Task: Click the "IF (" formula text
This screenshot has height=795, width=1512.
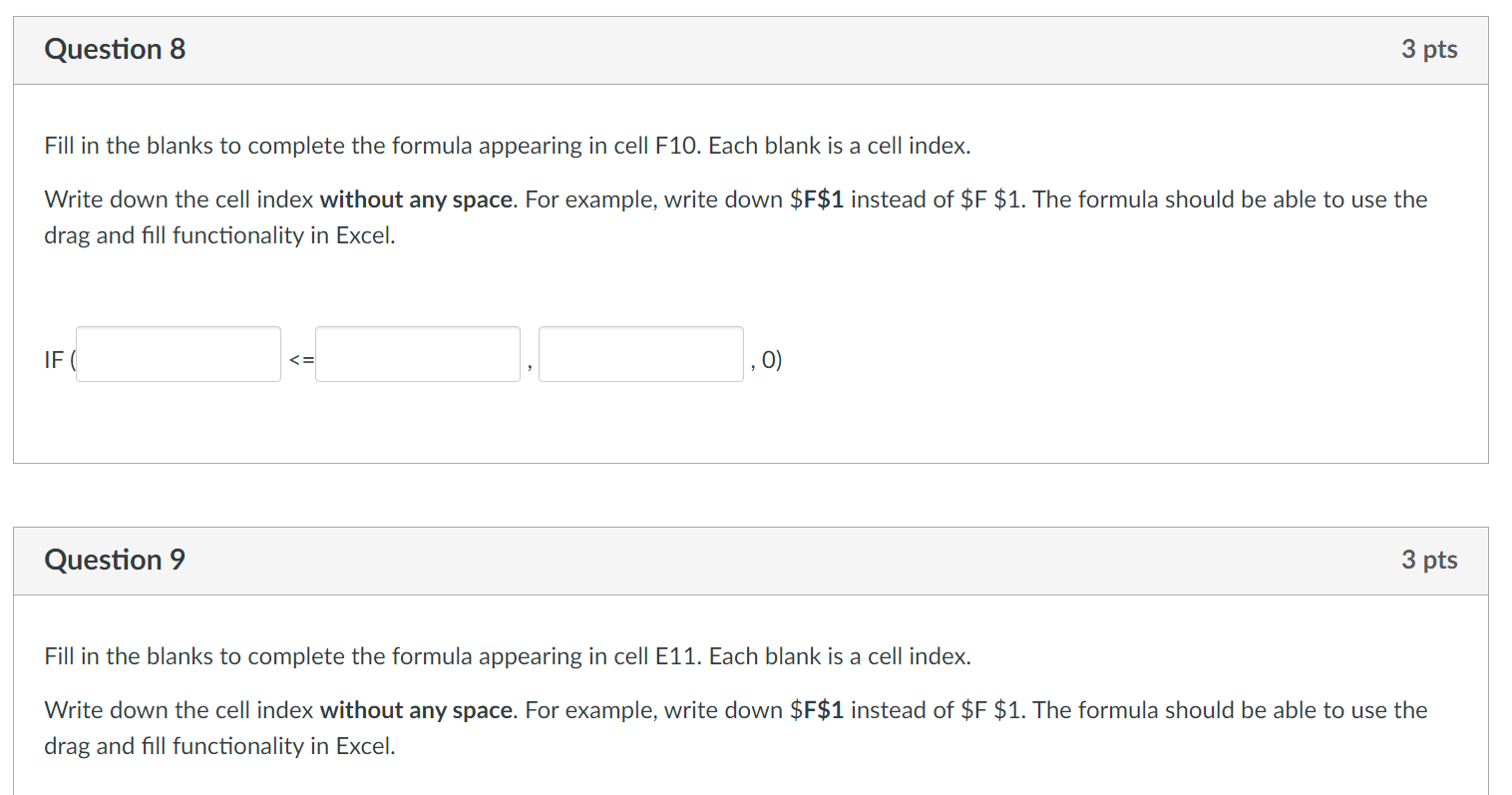Action: pos(58,360)
